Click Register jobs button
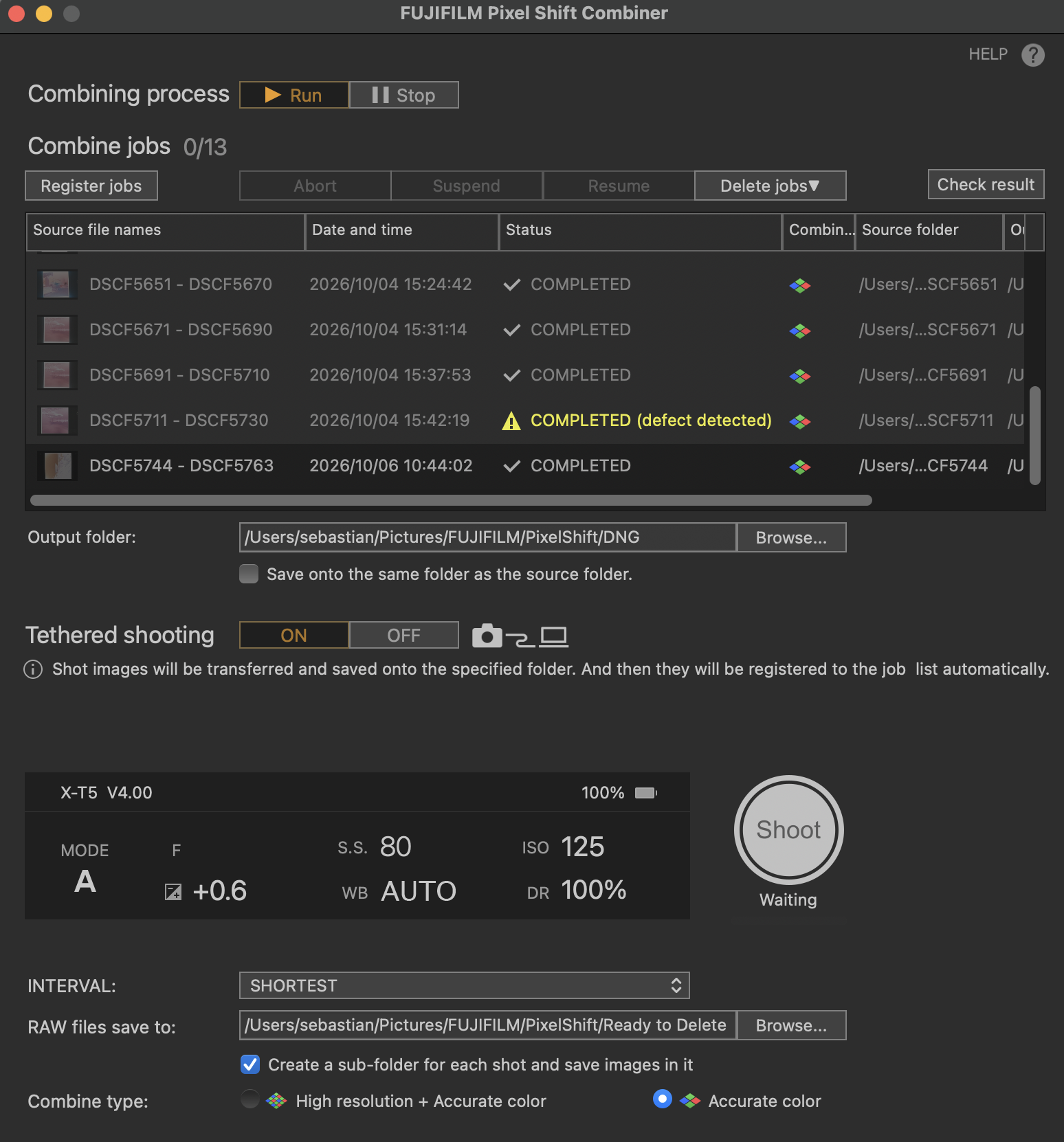The width and height of the screenshot is (1064, 1142). pyautogui.click(x=91, y=186)
